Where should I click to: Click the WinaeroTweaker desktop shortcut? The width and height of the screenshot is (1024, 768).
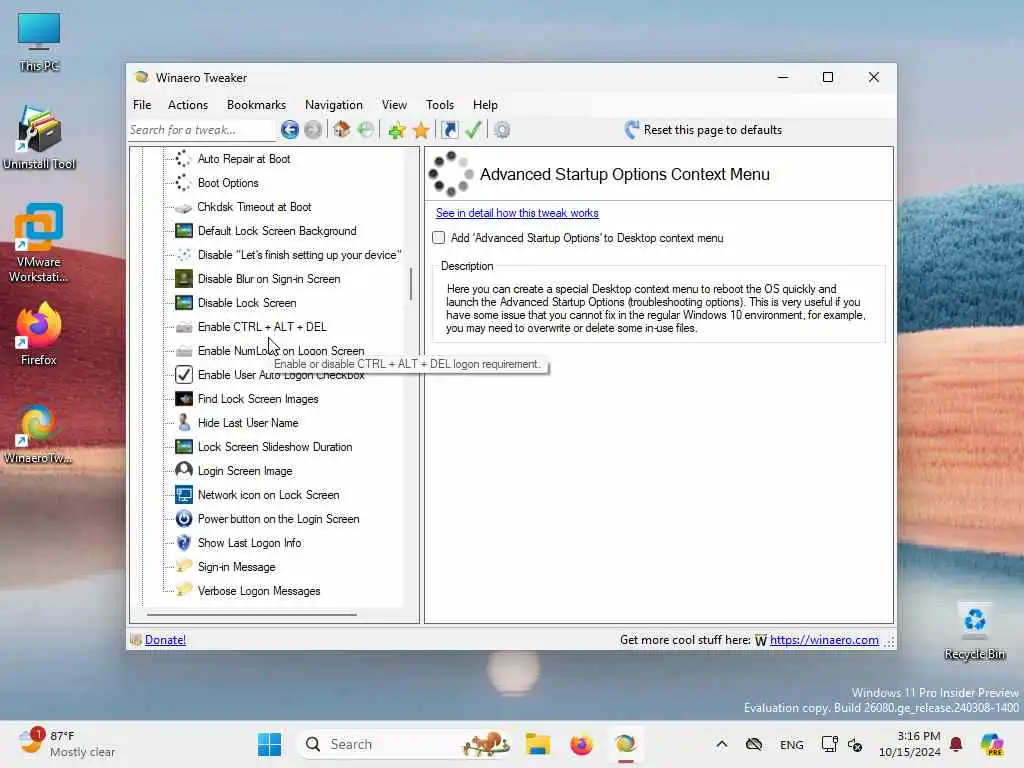pyautogui.click(x=39, y=434)
